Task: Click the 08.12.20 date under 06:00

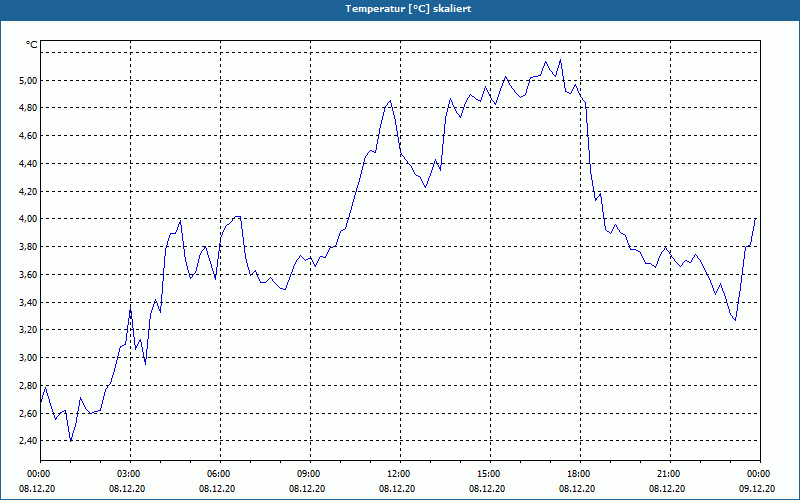Action: [x=217, y=488]
